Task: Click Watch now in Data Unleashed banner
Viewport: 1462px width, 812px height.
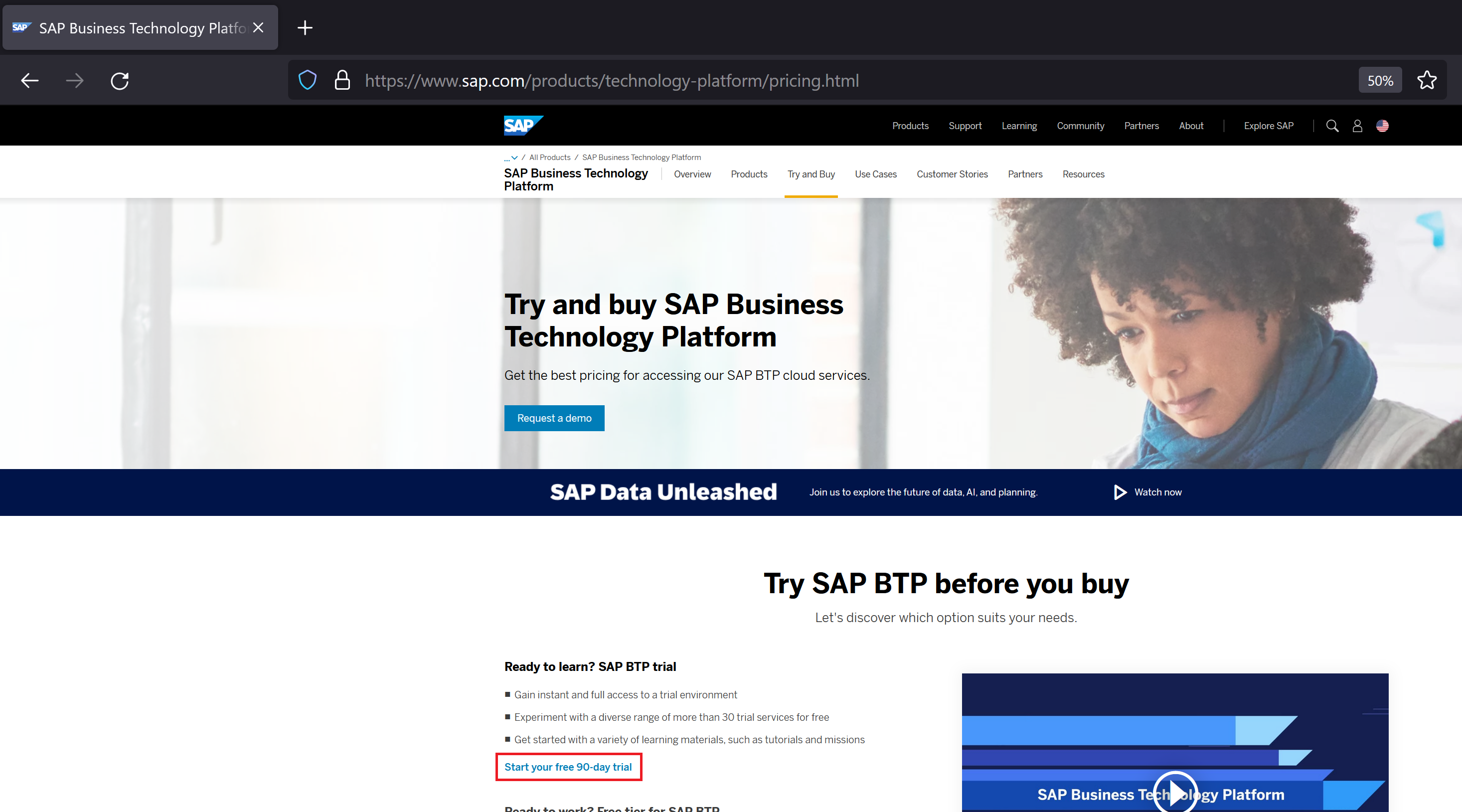Action: click(1147, 492)
